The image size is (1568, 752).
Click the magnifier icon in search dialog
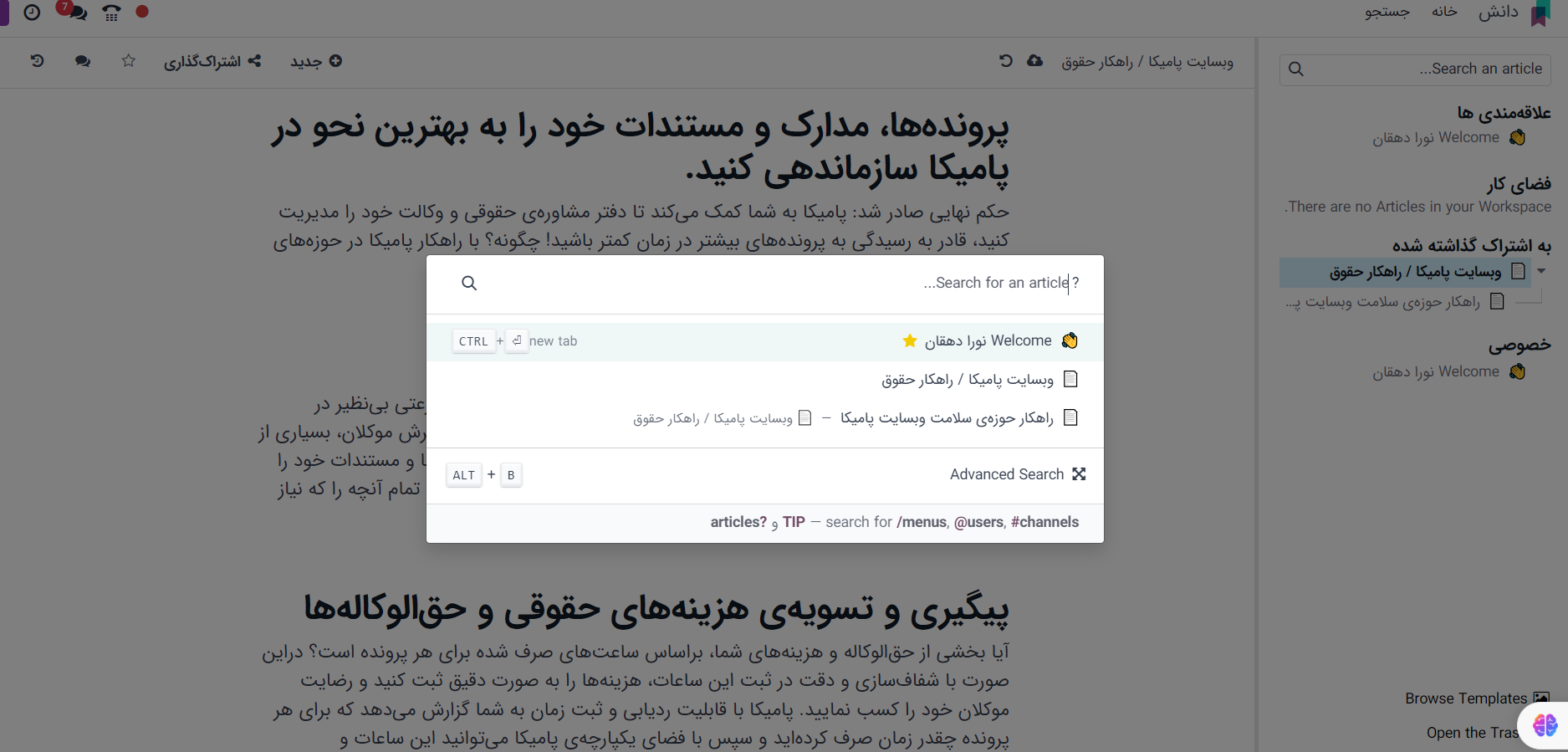point(469,283)
